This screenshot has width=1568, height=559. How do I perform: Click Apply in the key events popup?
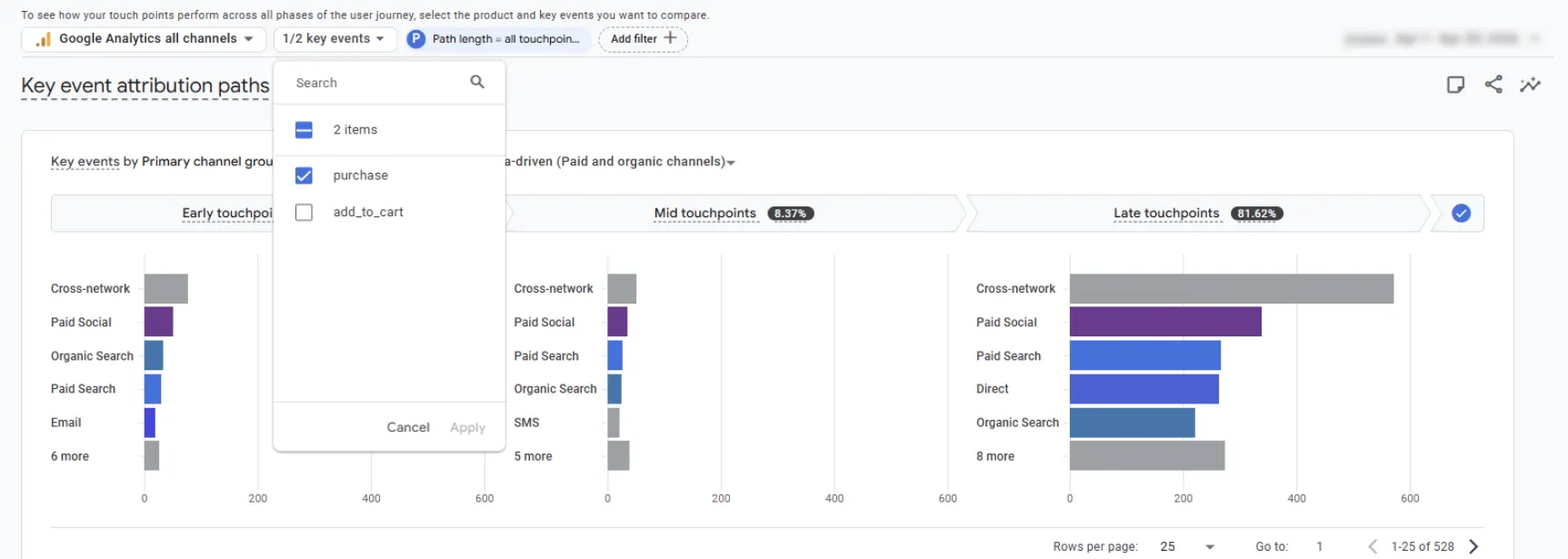coord(467,427)
